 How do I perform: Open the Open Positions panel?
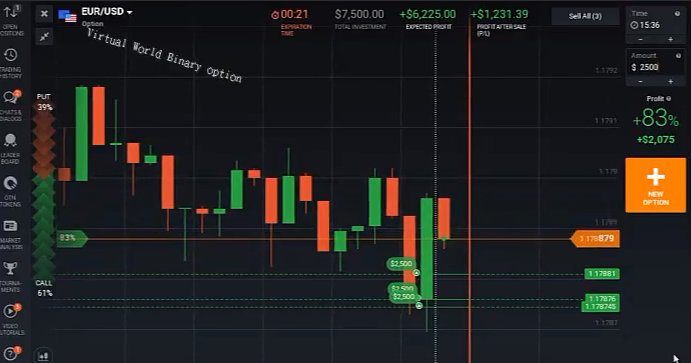coord(11,19)
